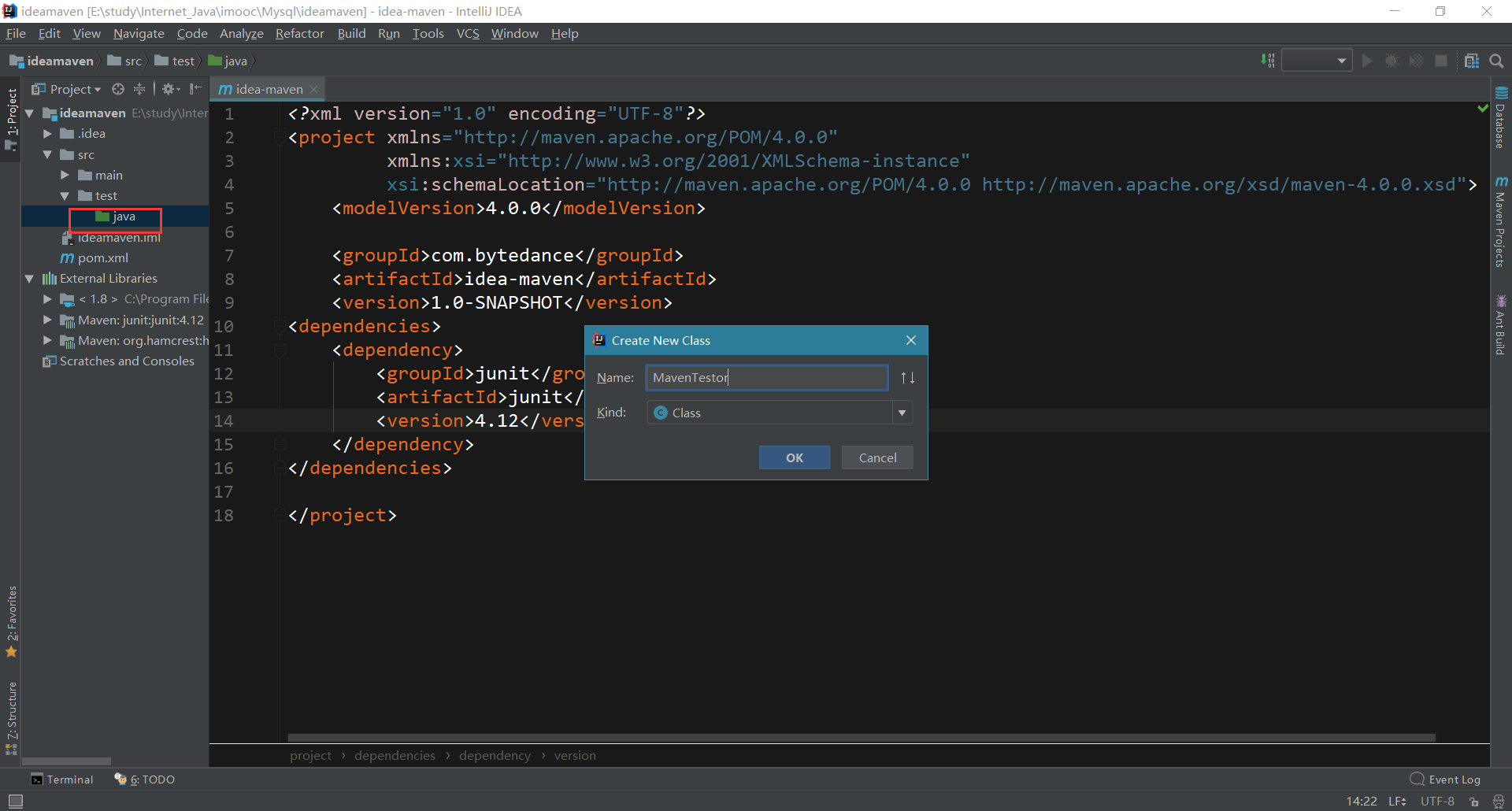Click the read-only lock icon in status bar
This screenshot has width=1512, height=811.
(1474, 802)
